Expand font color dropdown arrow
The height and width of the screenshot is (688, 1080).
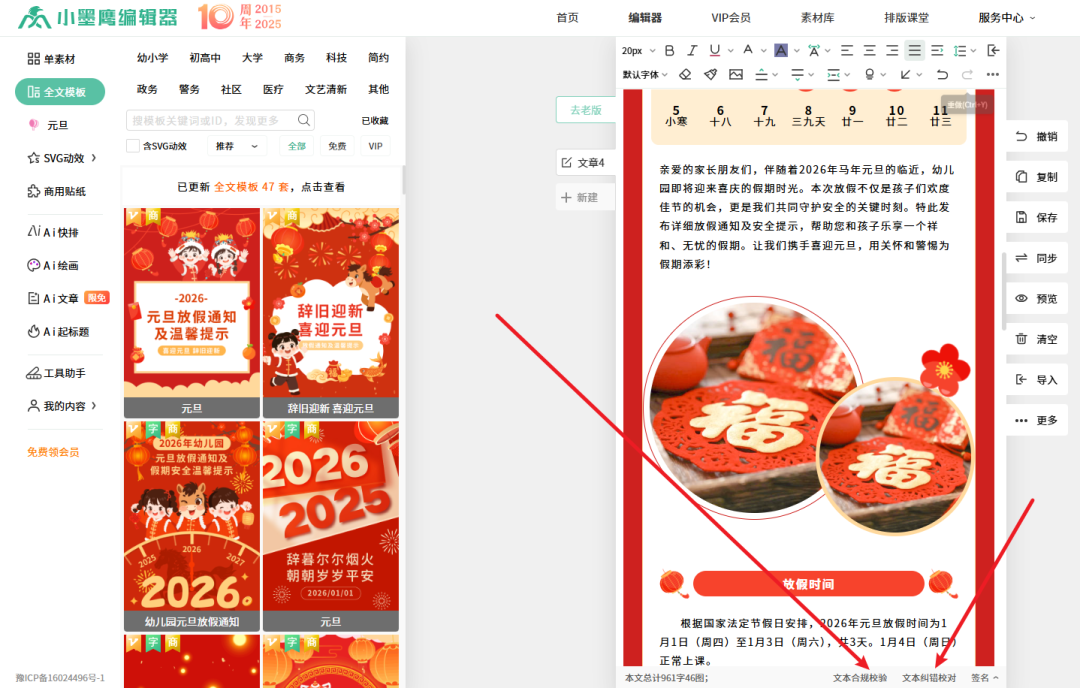click(764, 51)
